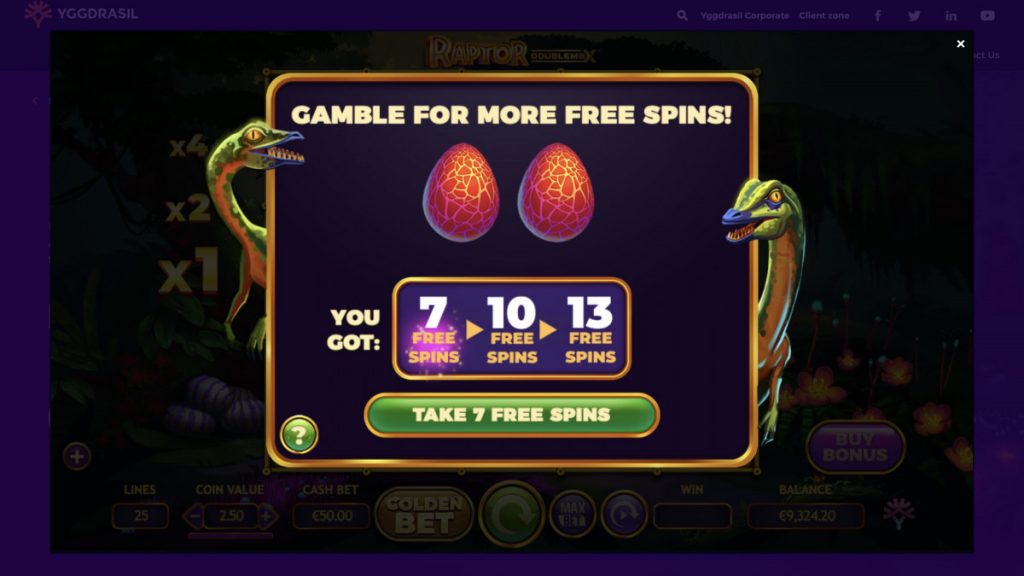The image size is (1024, 576).
Task: Open the Facebook social icon
Action: pos(878,16)
